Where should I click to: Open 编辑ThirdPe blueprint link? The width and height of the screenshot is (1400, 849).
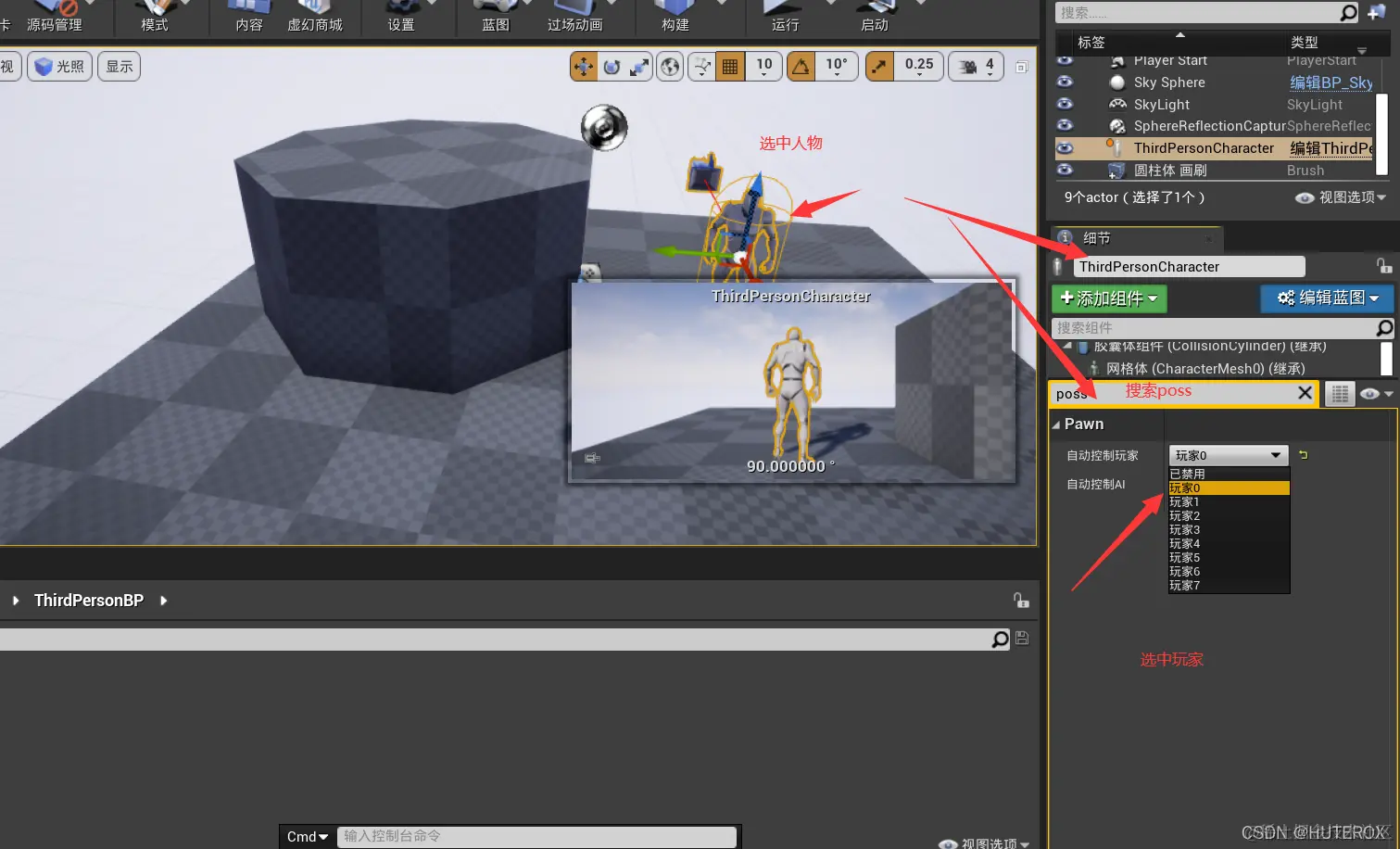pos(1331,148)
